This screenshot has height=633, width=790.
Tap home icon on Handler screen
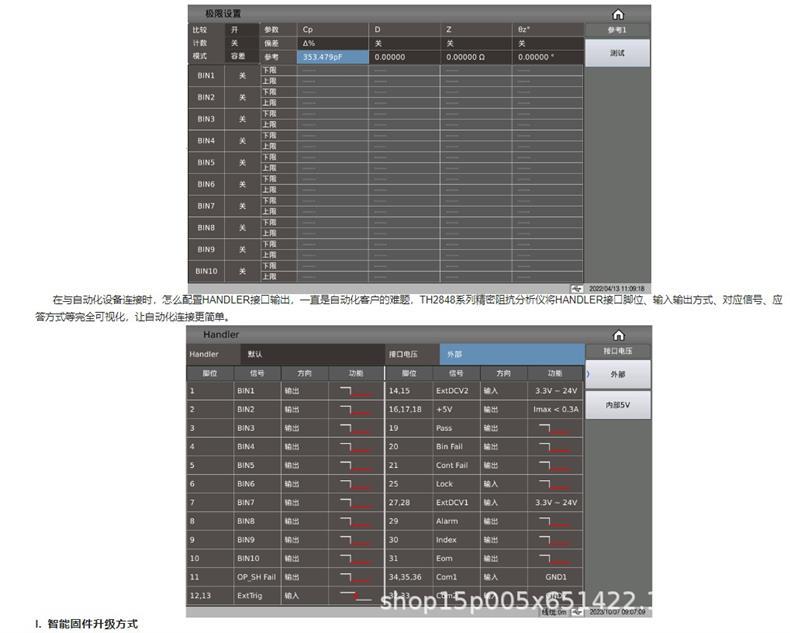[618, 335]
